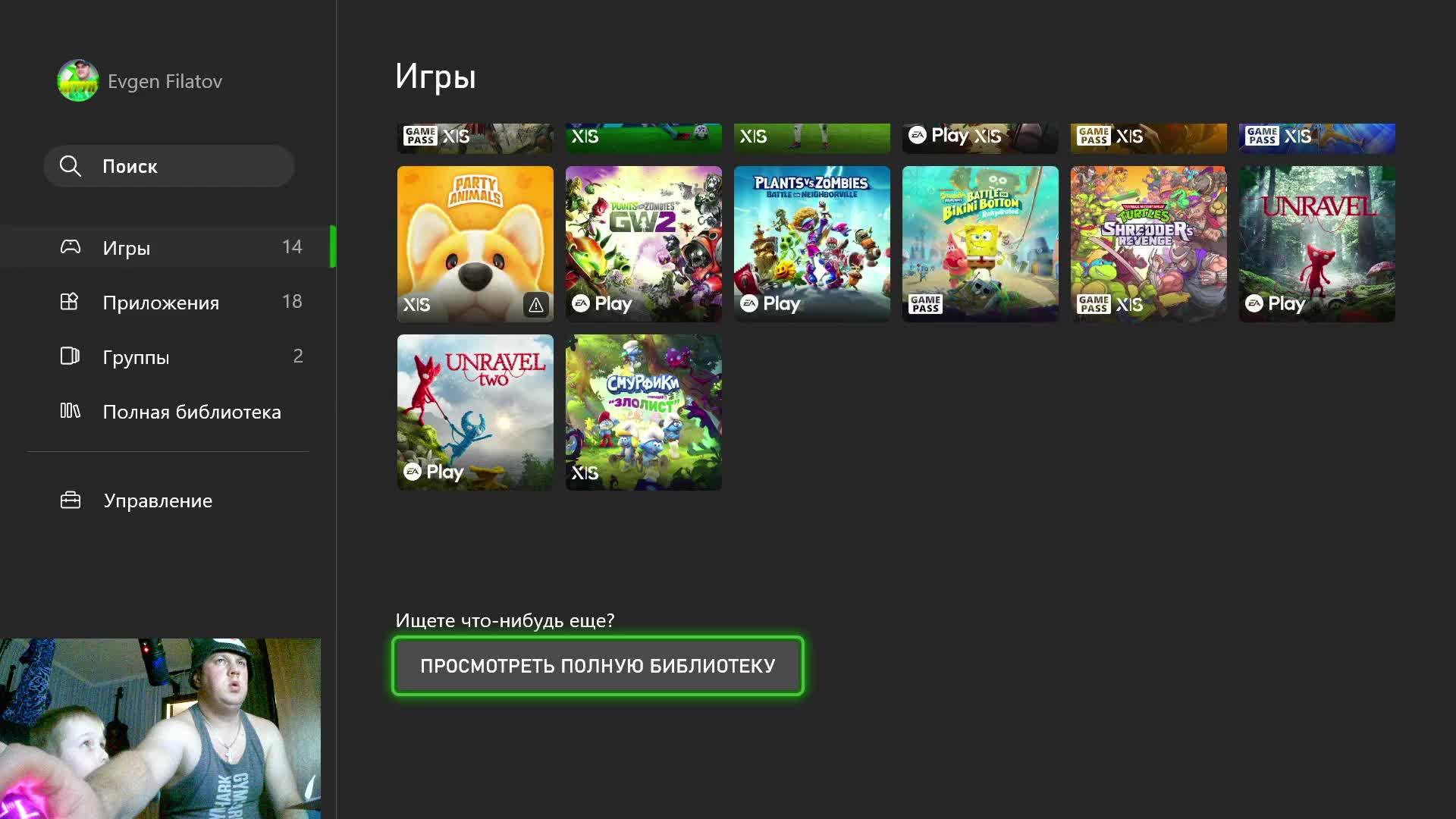1456x819 pixels.
Task: Open the Управление management entry
Action: (168, 500)
